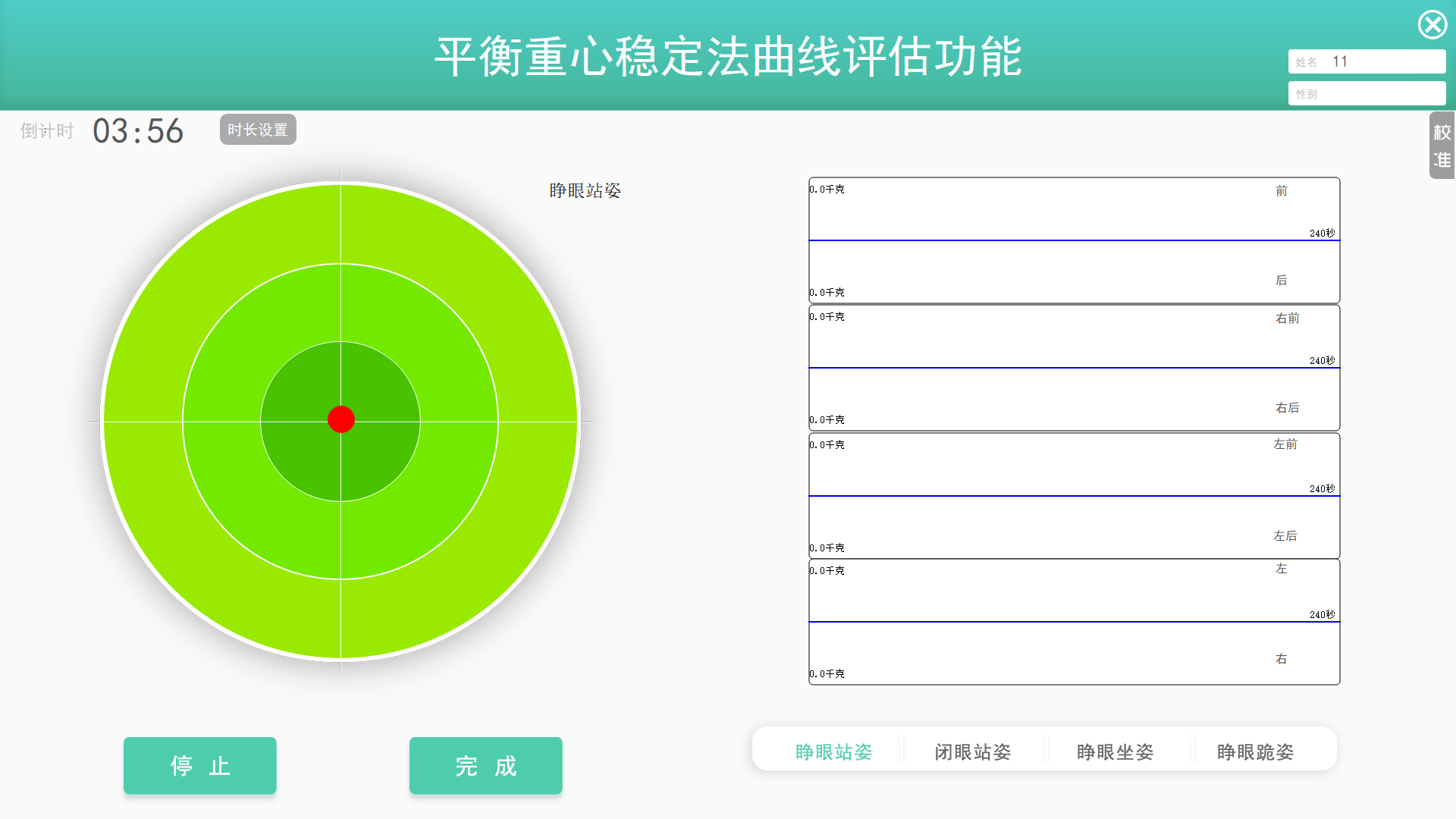The height and width of the screenshot is (819, 1456).
Task: Click the red center-of-gravity dot
Action: click(341, 419)
